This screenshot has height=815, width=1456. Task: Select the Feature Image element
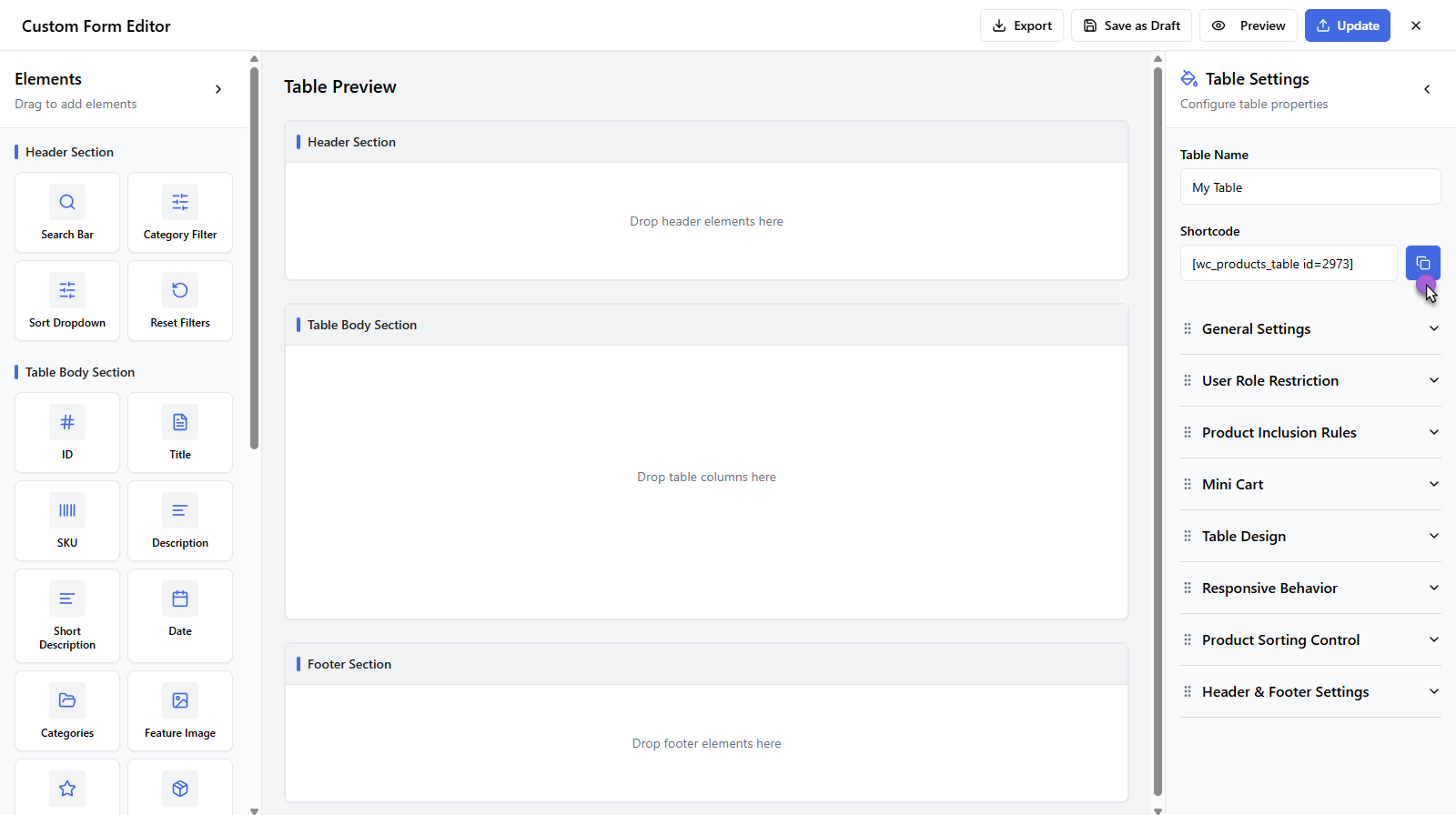pyautogui.click(x=180, y=711)
